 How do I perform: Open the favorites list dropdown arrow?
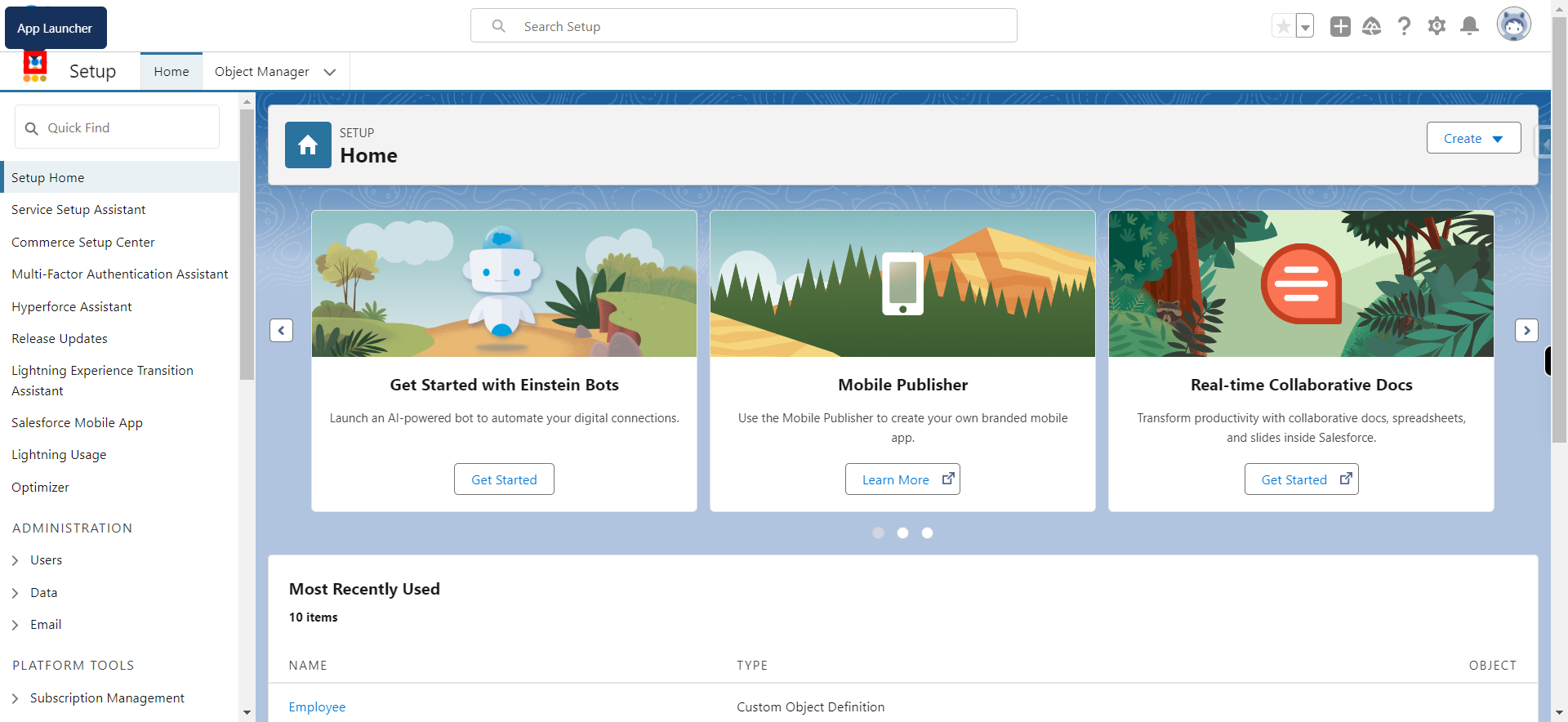[1305, 27]
